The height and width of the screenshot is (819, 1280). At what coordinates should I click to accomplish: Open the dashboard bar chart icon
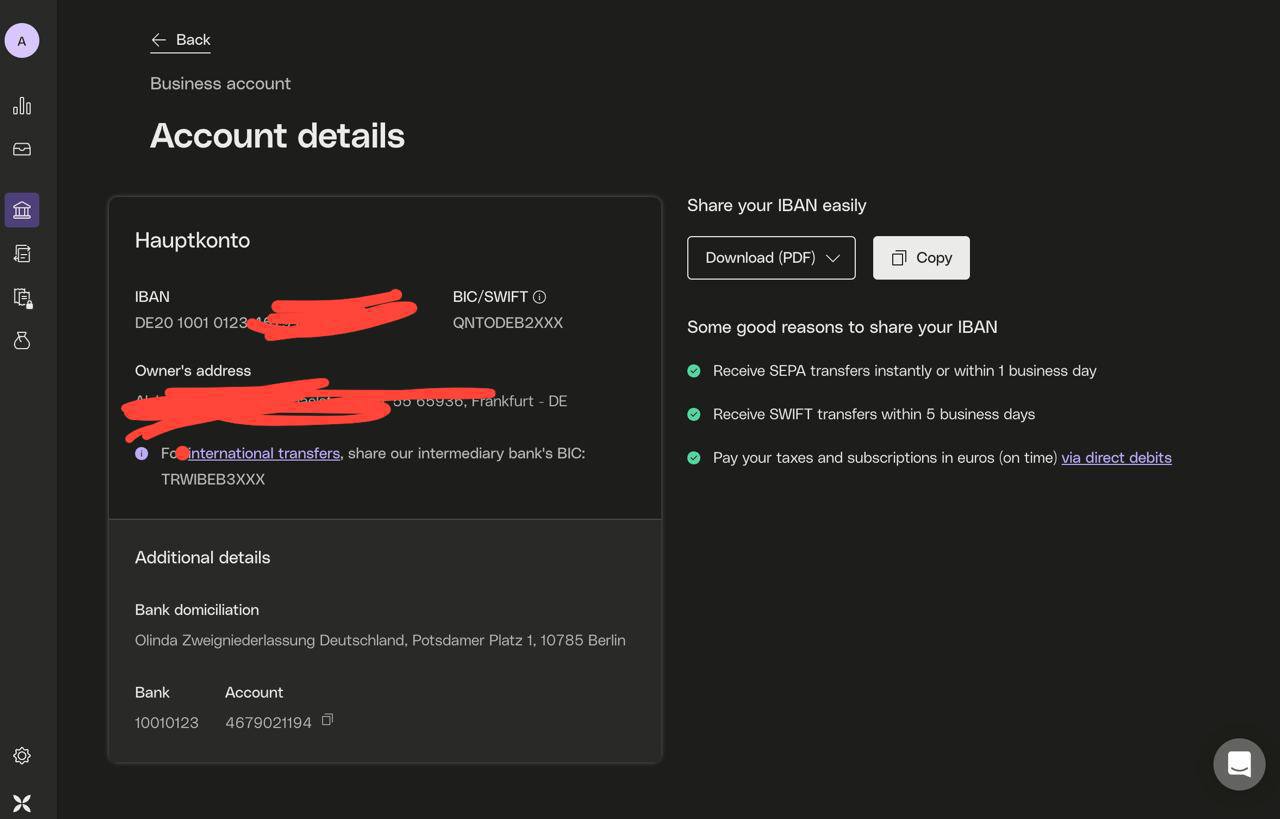[22, 106]
